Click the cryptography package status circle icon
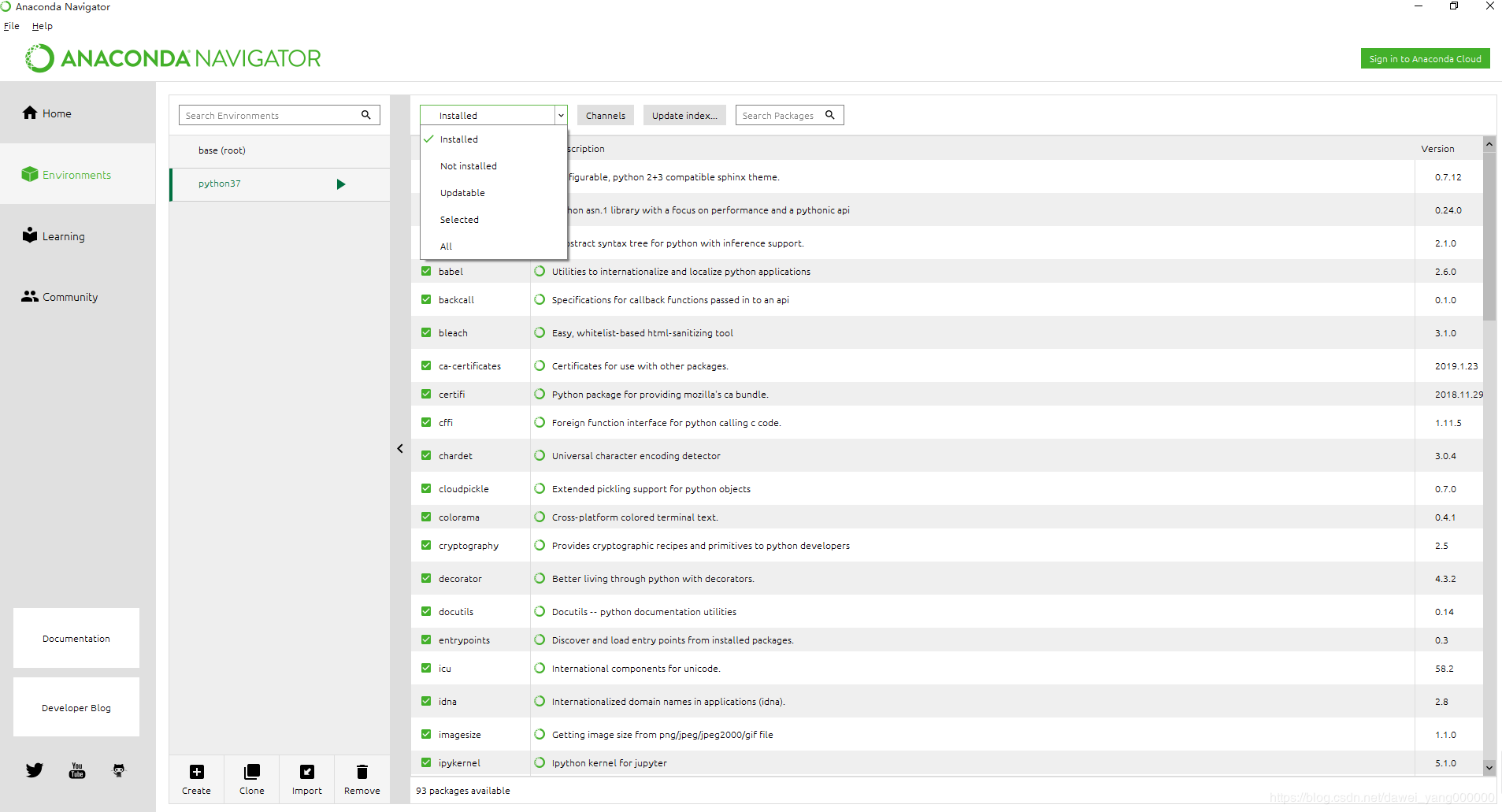Viewport: 1502px width, 812px height. tap(540, 546)
